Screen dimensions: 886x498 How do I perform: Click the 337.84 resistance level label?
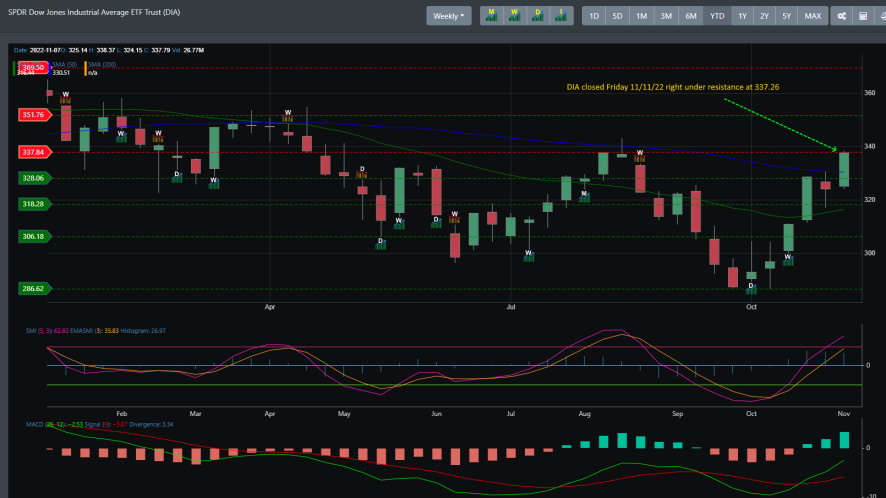[34, 152]
